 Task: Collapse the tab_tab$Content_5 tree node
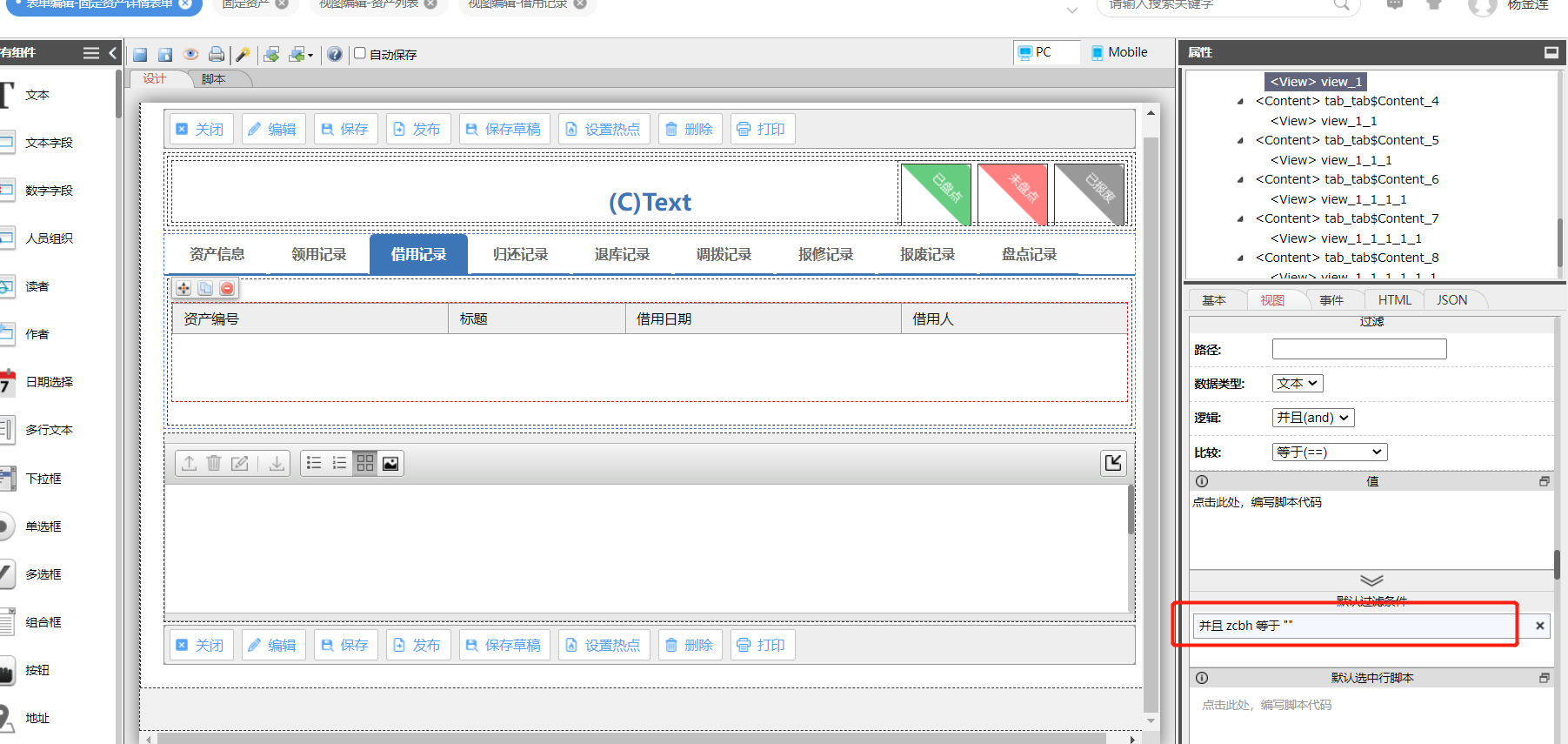pos(1241,141)
